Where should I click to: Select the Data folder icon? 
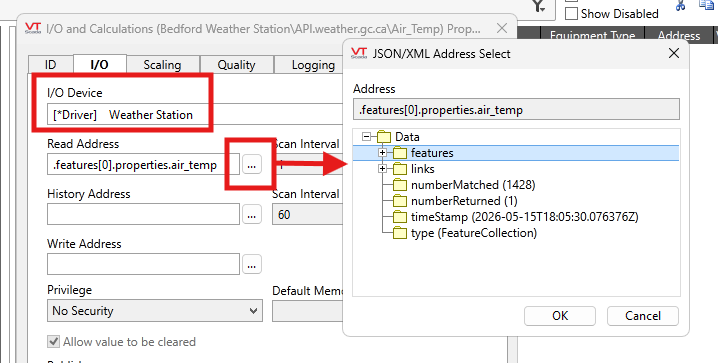pyautogui.click(x=384, y=136)
